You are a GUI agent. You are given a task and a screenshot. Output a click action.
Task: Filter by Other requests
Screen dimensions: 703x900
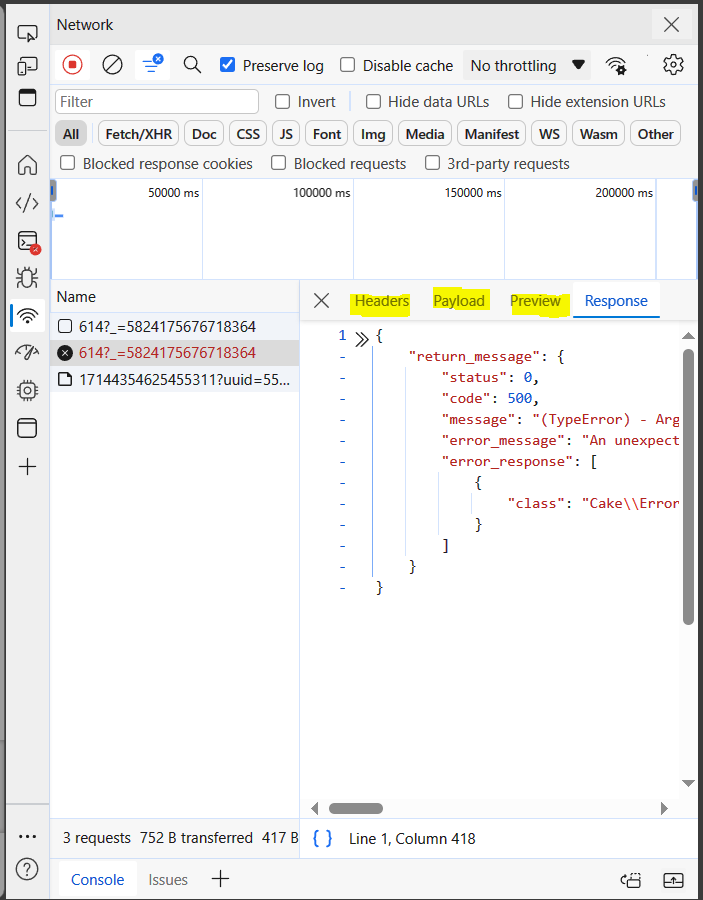(x=655, y=134)
